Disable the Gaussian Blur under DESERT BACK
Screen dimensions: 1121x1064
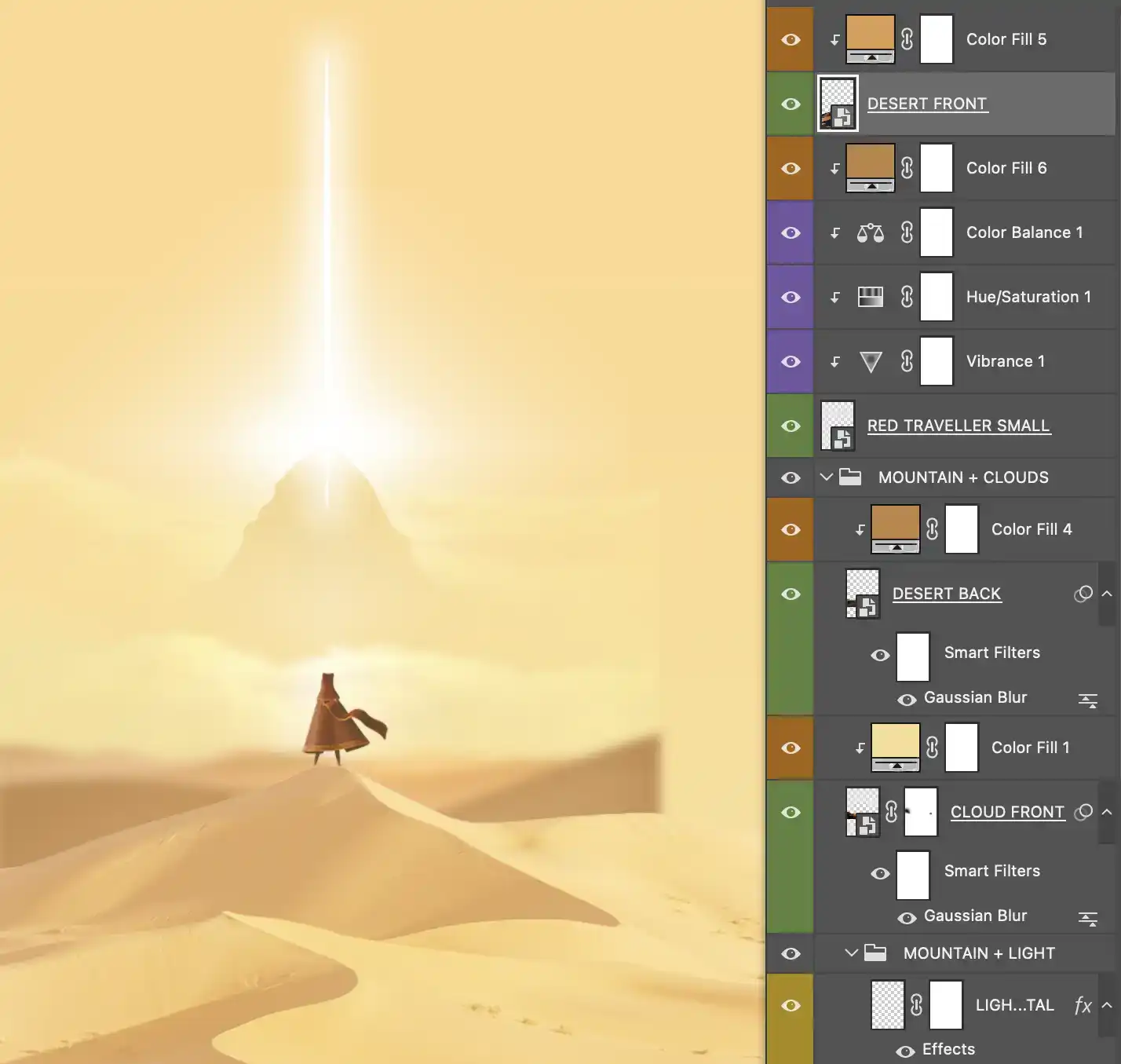907,699
